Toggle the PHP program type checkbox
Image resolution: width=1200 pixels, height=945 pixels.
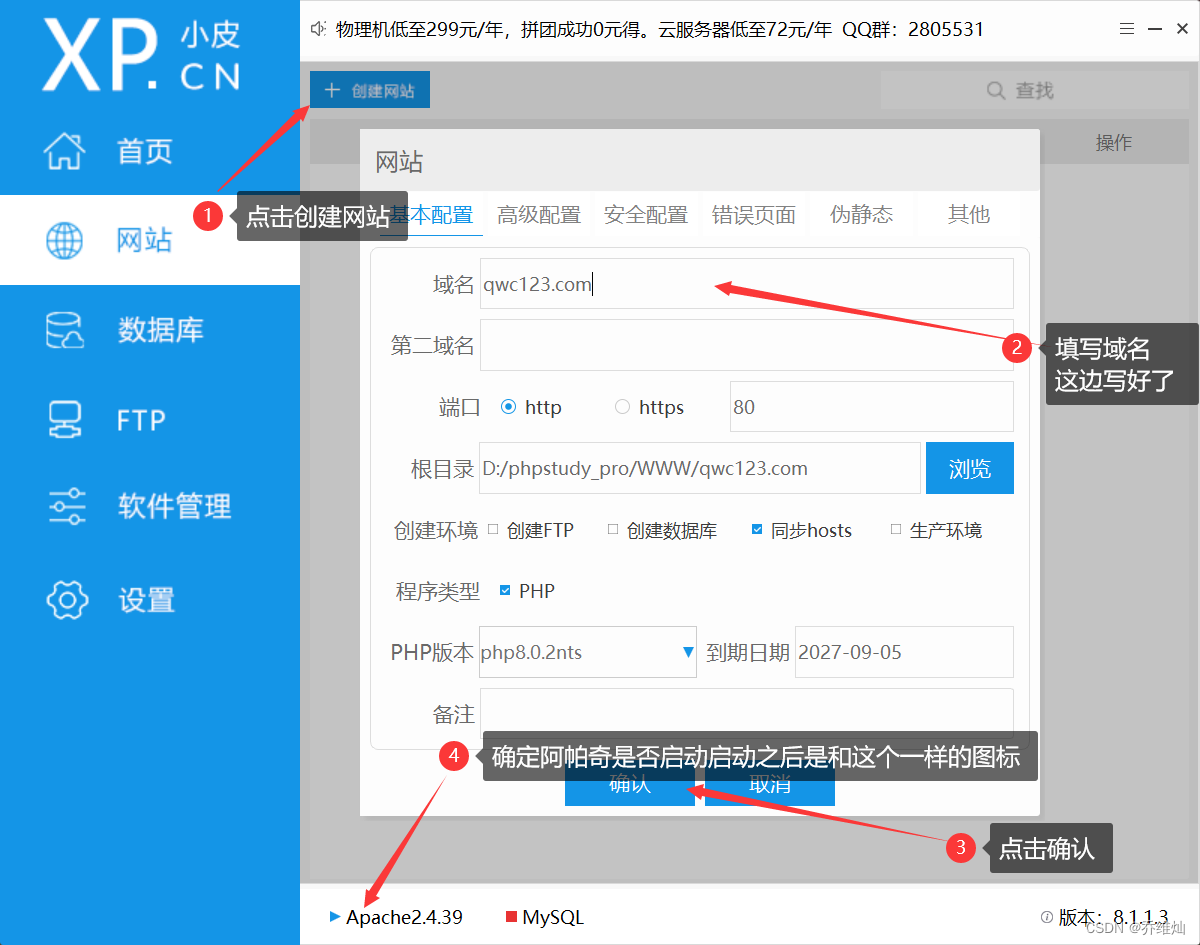[505, 590]
